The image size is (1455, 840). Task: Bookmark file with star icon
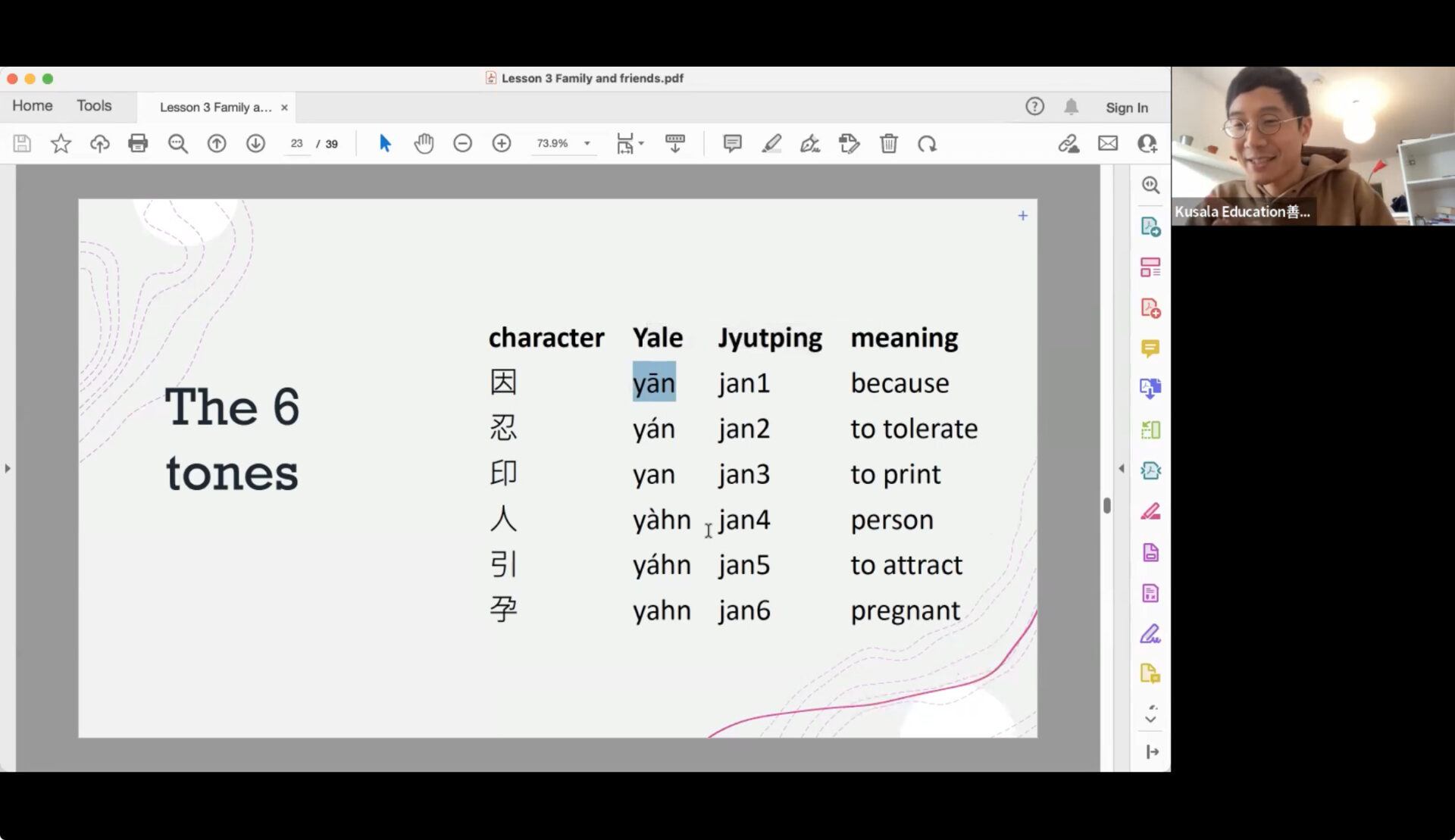click(61, 143)
